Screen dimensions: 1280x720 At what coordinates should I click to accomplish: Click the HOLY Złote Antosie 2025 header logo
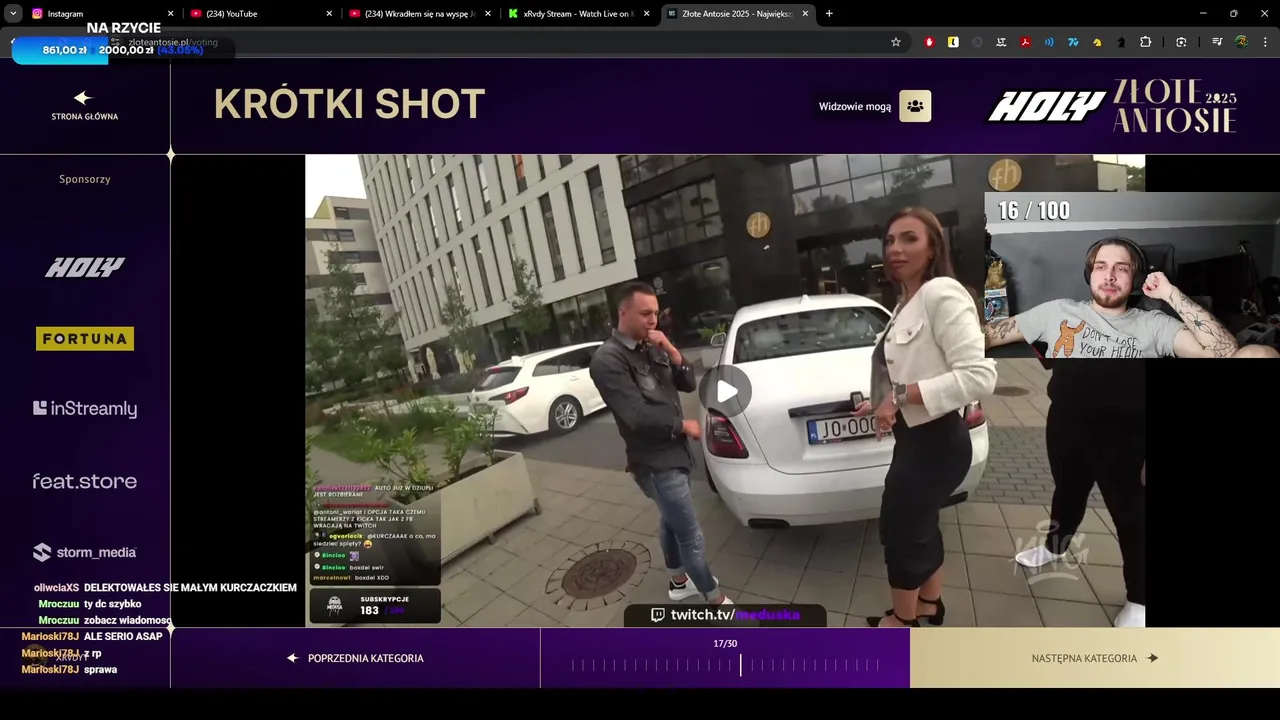(x=1113, y=106)
